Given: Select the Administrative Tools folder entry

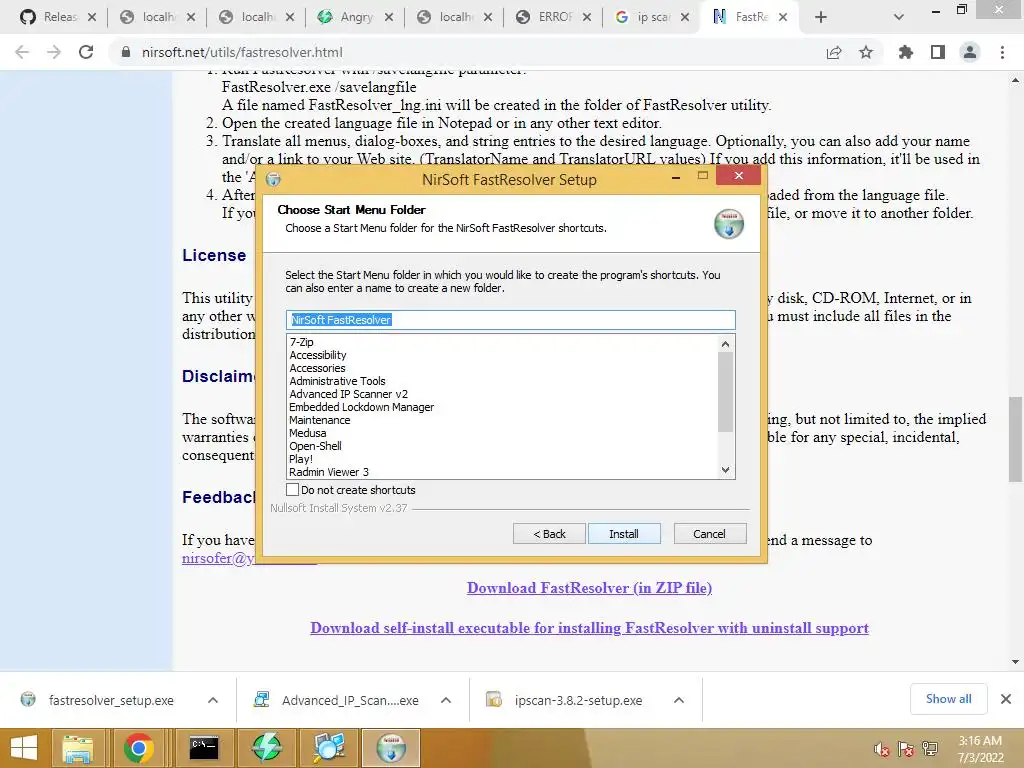Looking at the screenshot, I should (x=337, y=381).
